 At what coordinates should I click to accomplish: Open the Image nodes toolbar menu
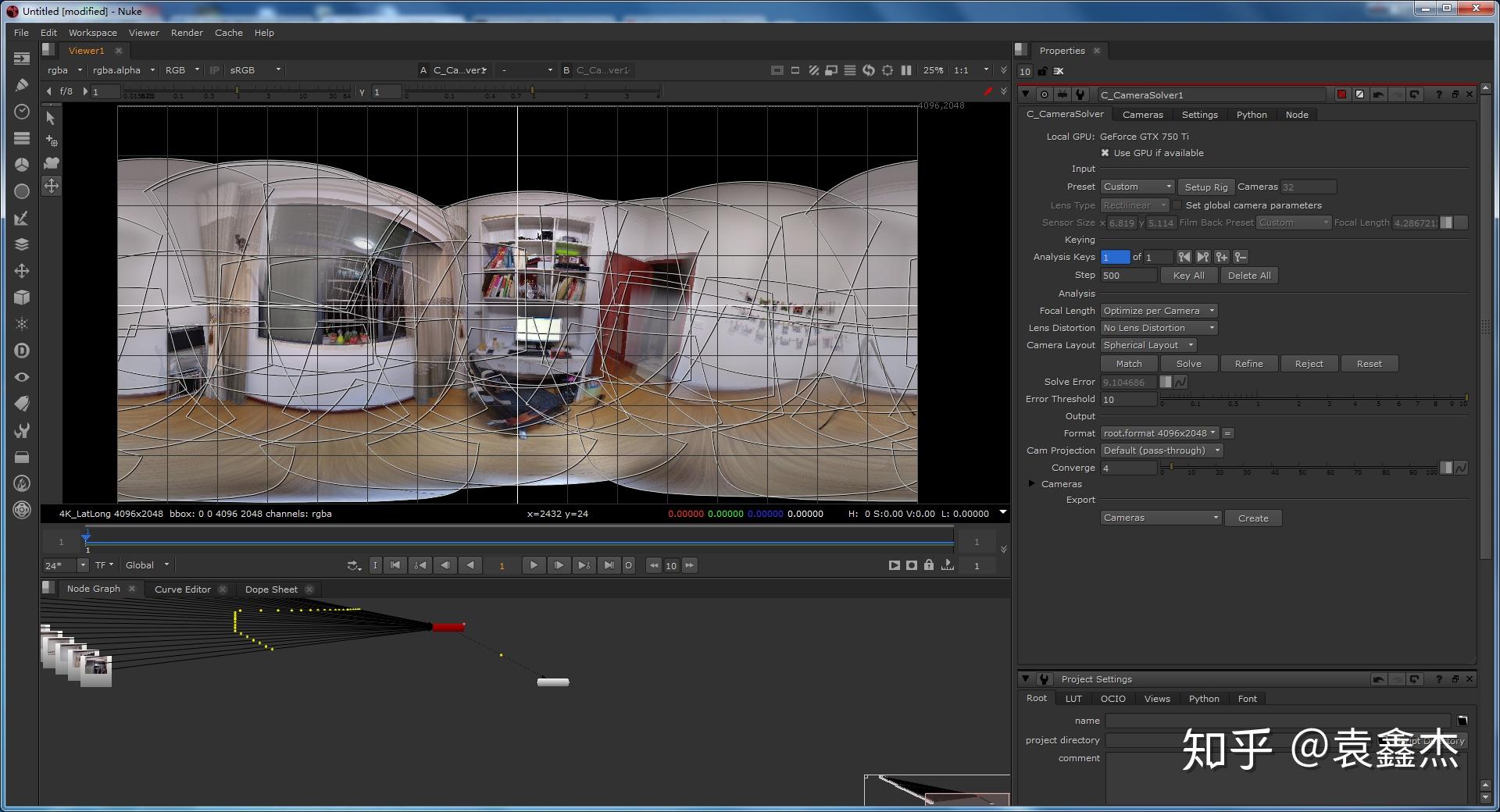(x=22, y=59)
